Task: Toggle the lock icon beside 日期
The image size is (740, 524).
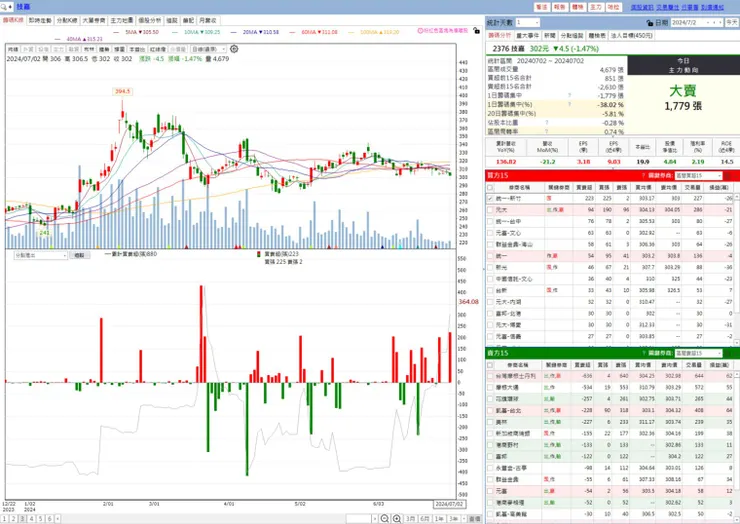Action: pos(649,23)
